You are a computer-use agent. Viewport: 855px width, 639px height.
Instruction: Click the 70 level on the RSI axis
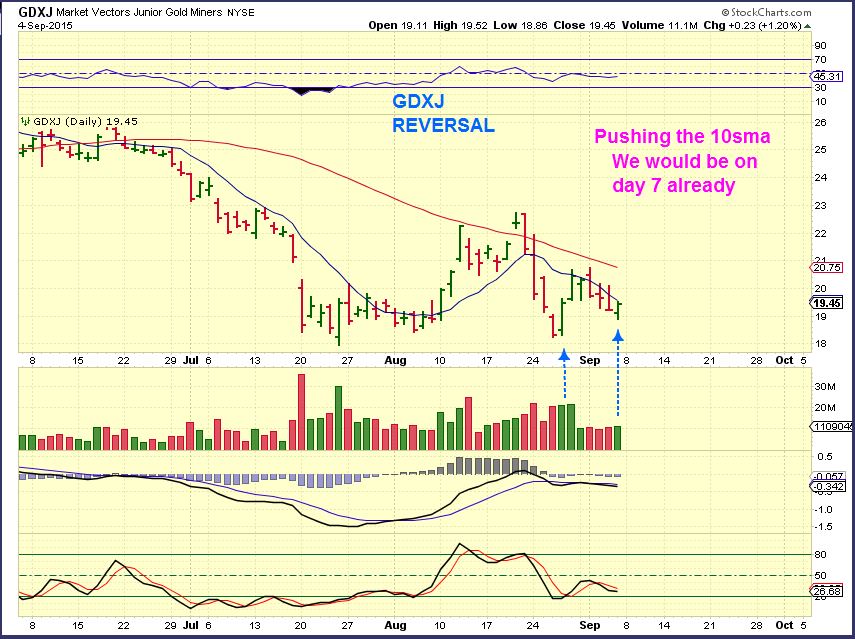tap(820, 59)
